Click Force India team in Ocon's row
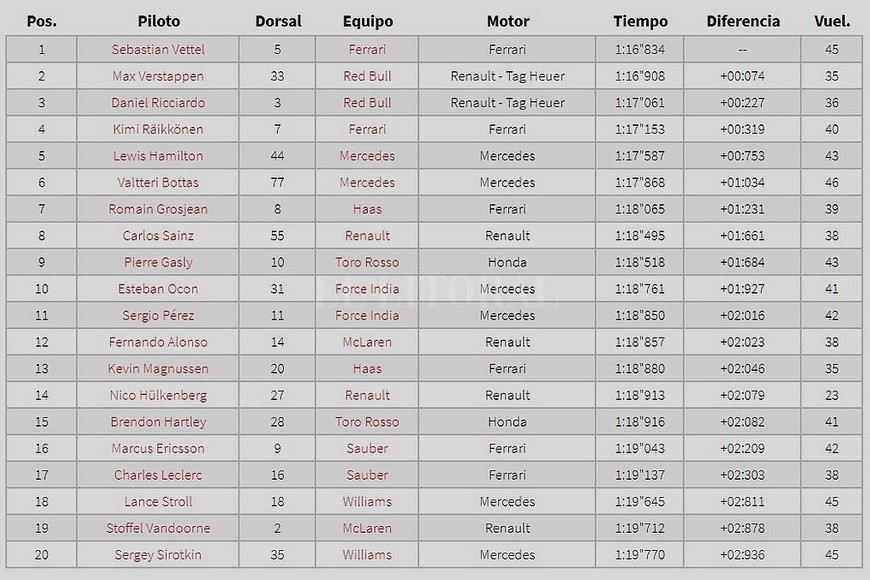 [367, 289]
